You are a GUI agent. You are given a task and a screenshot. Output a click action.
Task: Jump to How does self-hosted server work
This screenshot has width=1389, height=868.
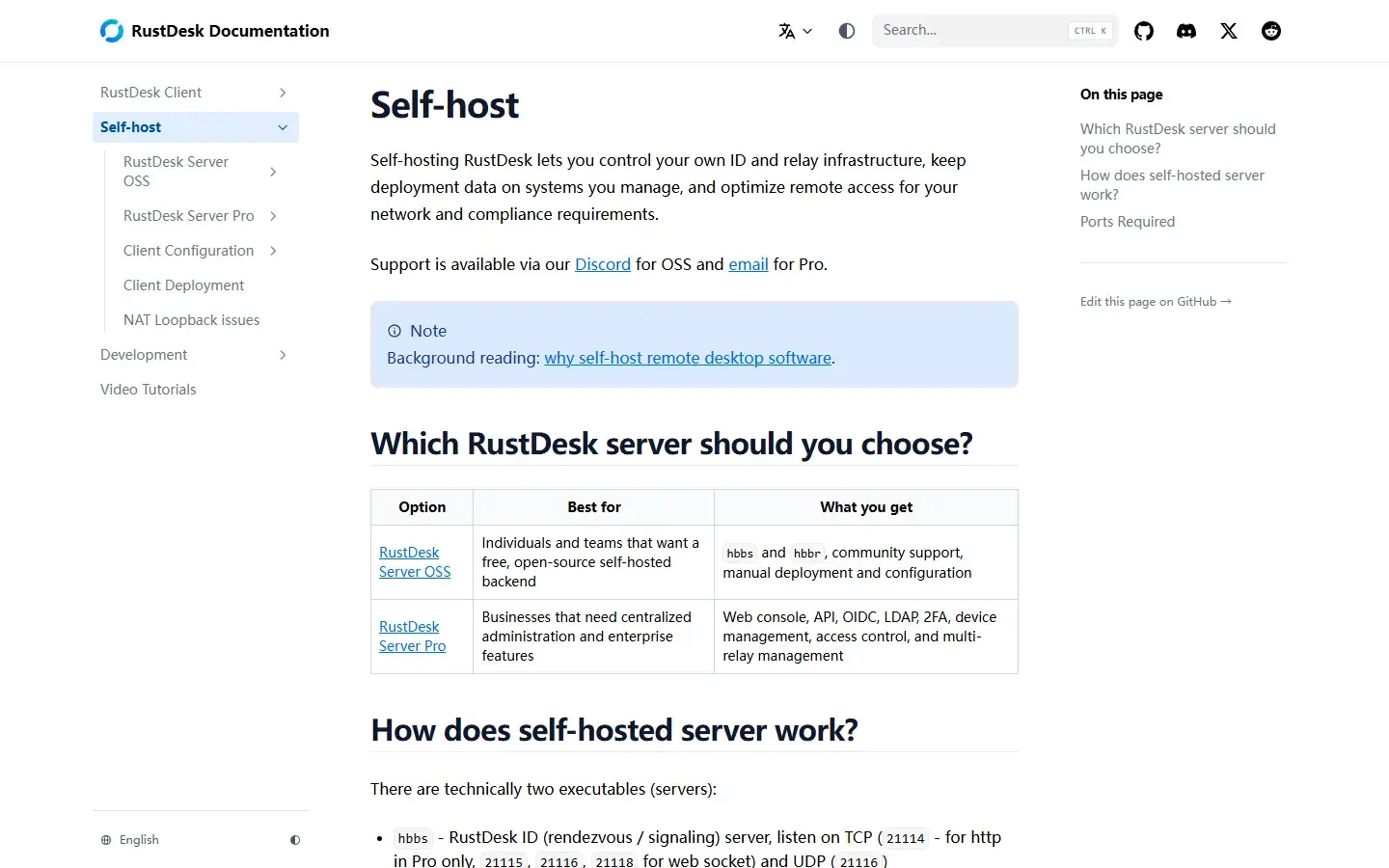pyautogui.click(x=1172, y=185)
